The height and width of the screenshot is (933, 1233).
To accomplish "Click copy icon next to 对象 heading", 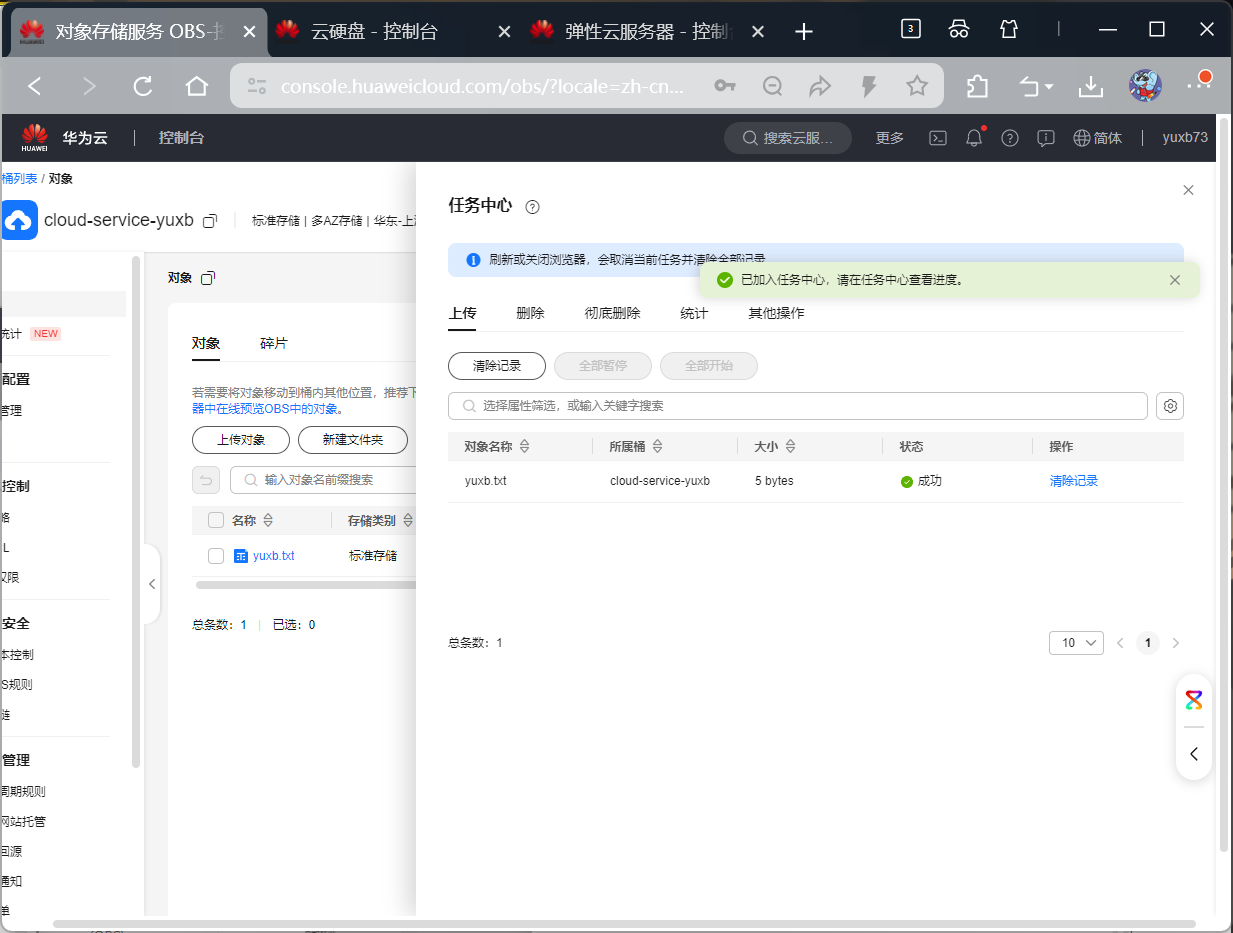I will pos(207,278).
